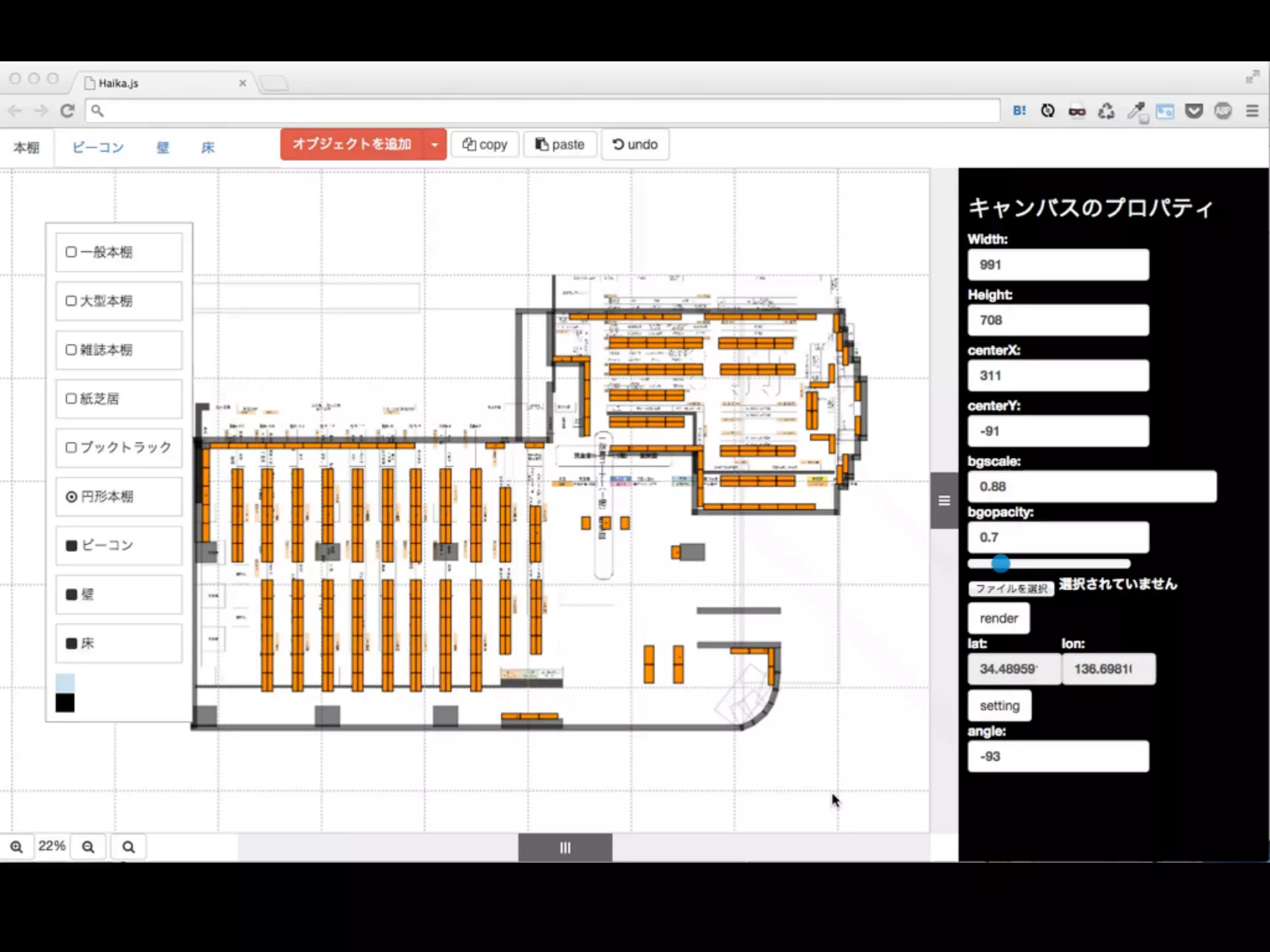This screenshot has height=952, width=1270.
Task: Click the canvas Width input field
Action: pyautogui.click(x=1057, y=265)
